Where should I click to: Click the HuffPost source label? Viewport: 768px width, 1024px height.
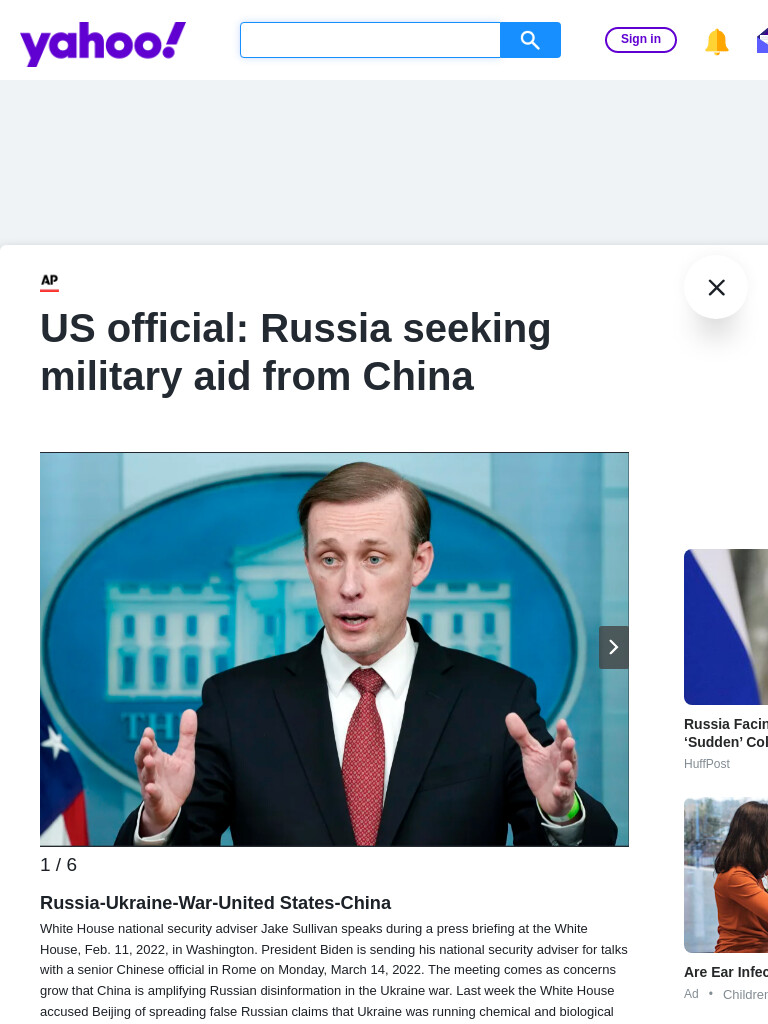click(707, 763)
